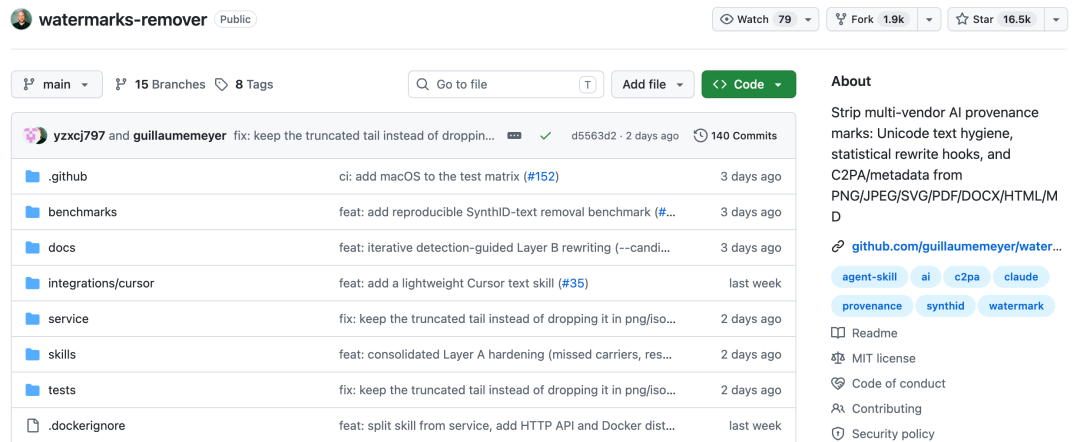The image size is (1080, 442).
Task: Click the link chain icon in About
Action: coord(838,246)
